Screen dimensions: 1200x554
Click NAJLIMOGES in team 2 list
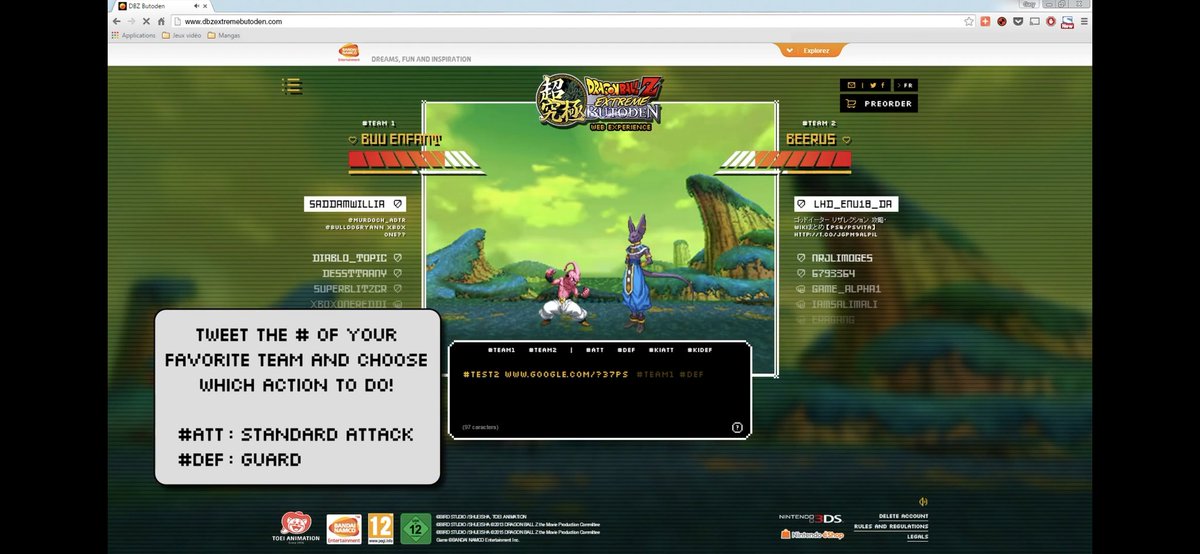coord(842,258)
